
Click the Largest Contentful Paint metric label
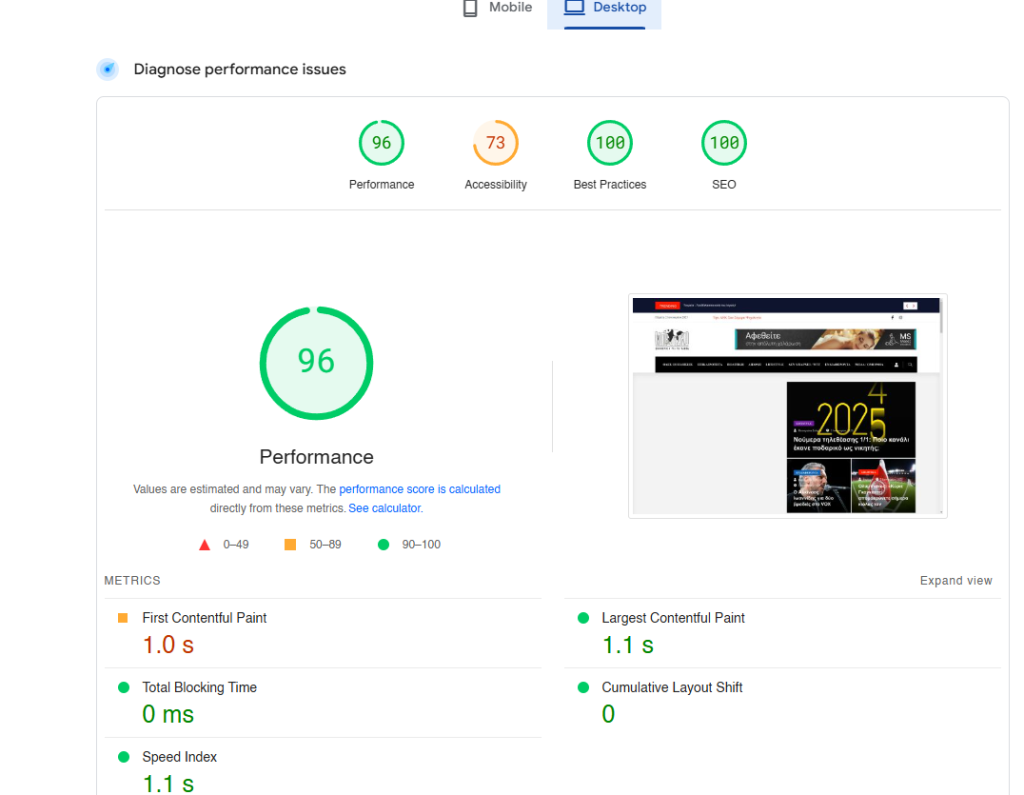coord(673,618)
